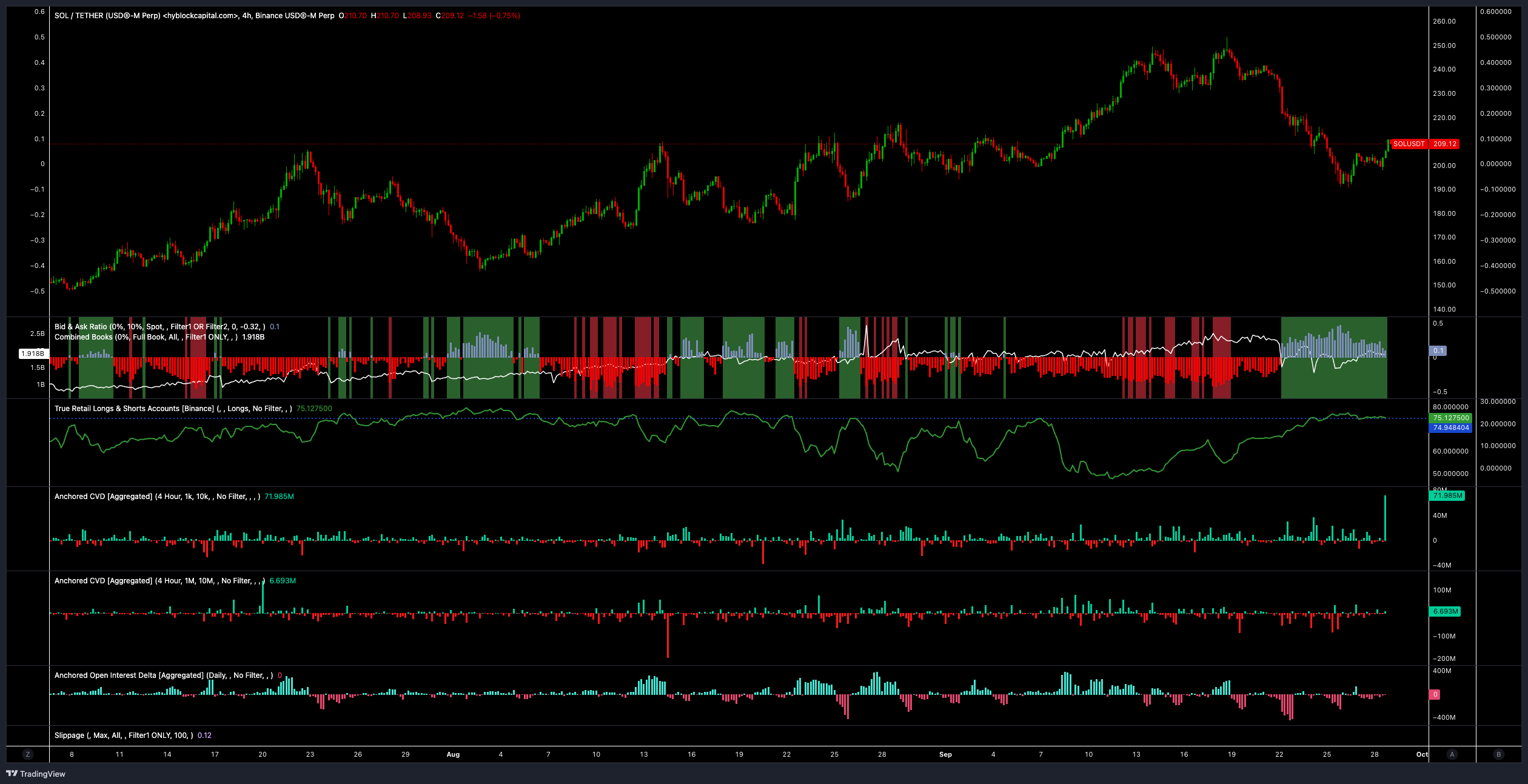This screenshot has width=1528, height=784.
Task: Click the green 71.985M CVD value tag
Action: 1447,495
